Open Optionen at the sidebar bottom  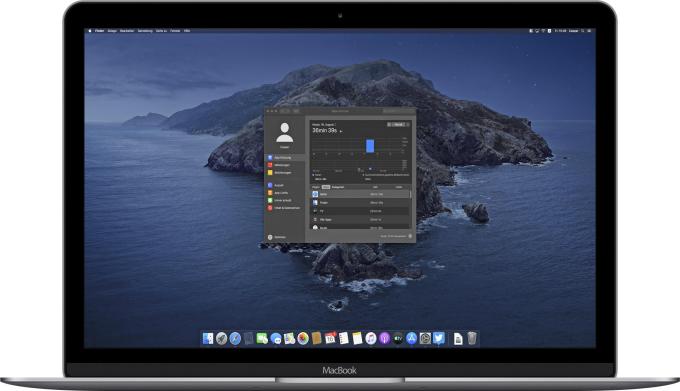click(278, 237)
